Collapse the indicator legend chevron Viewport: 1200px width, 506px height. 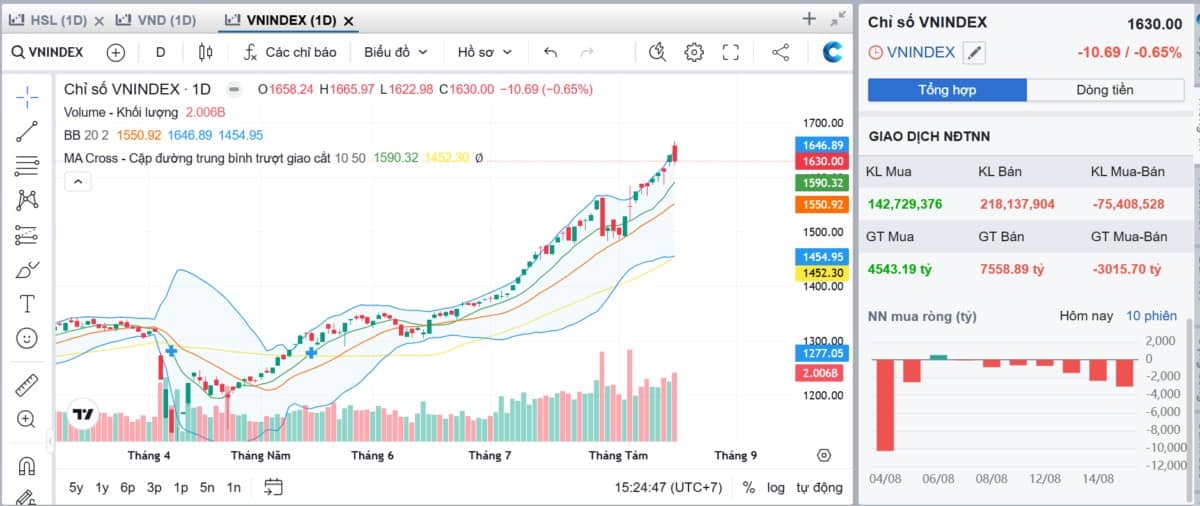point(77,181)
